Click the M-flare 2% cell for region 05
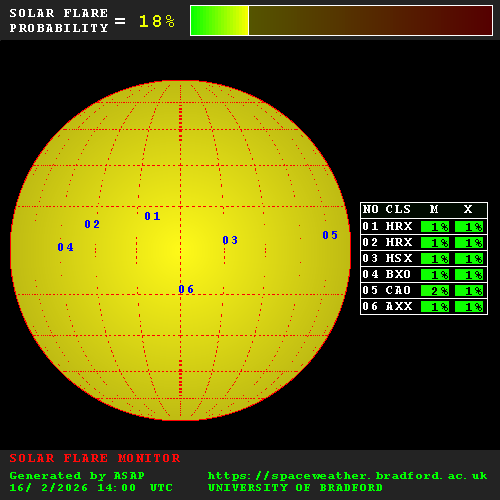The width and height of the screenshot is (500, 500). pyautogui.click(x=435, y=291)
